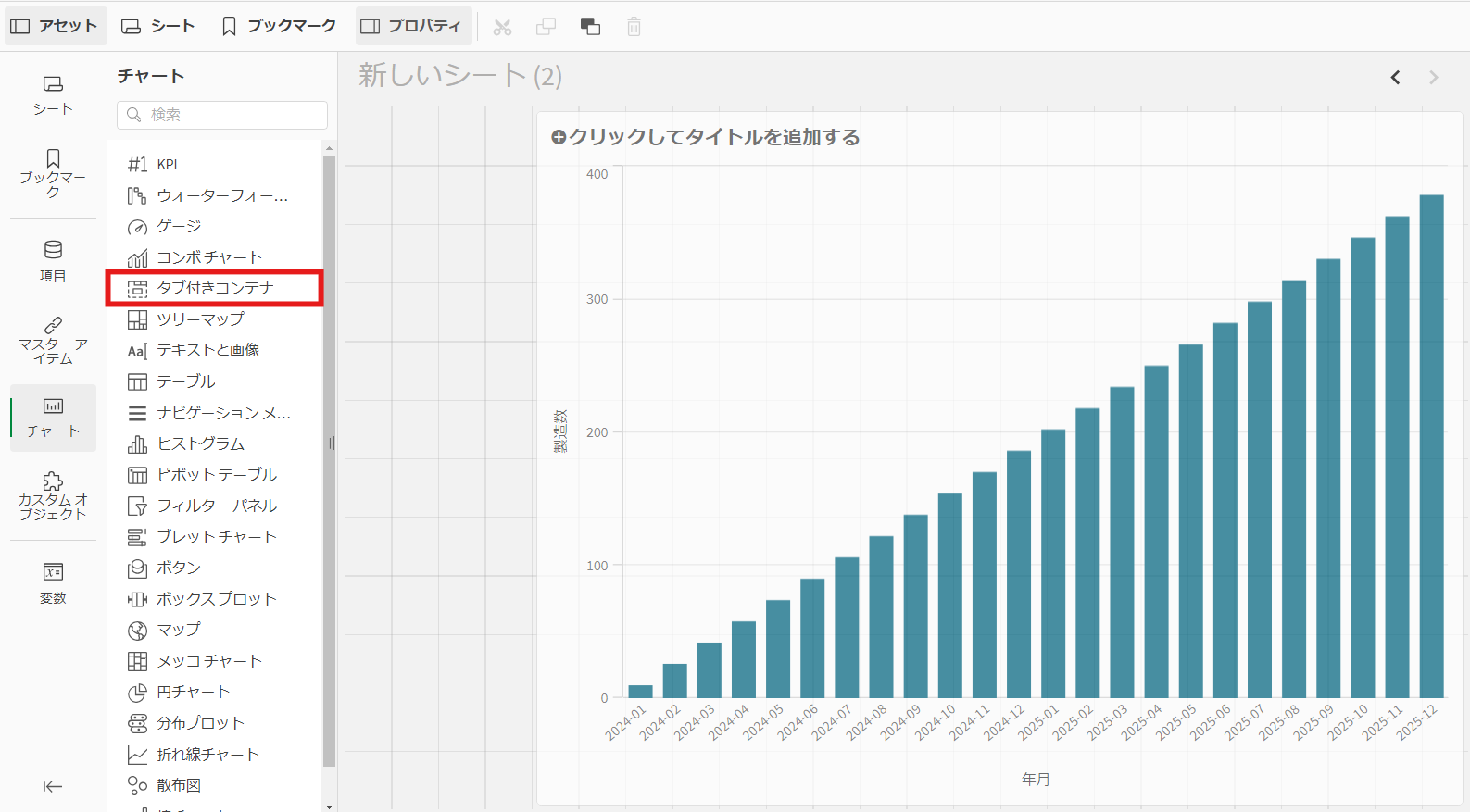1470x812 pixels.
Task: Click the delete trash icon
Action: (x=634, y=27)
